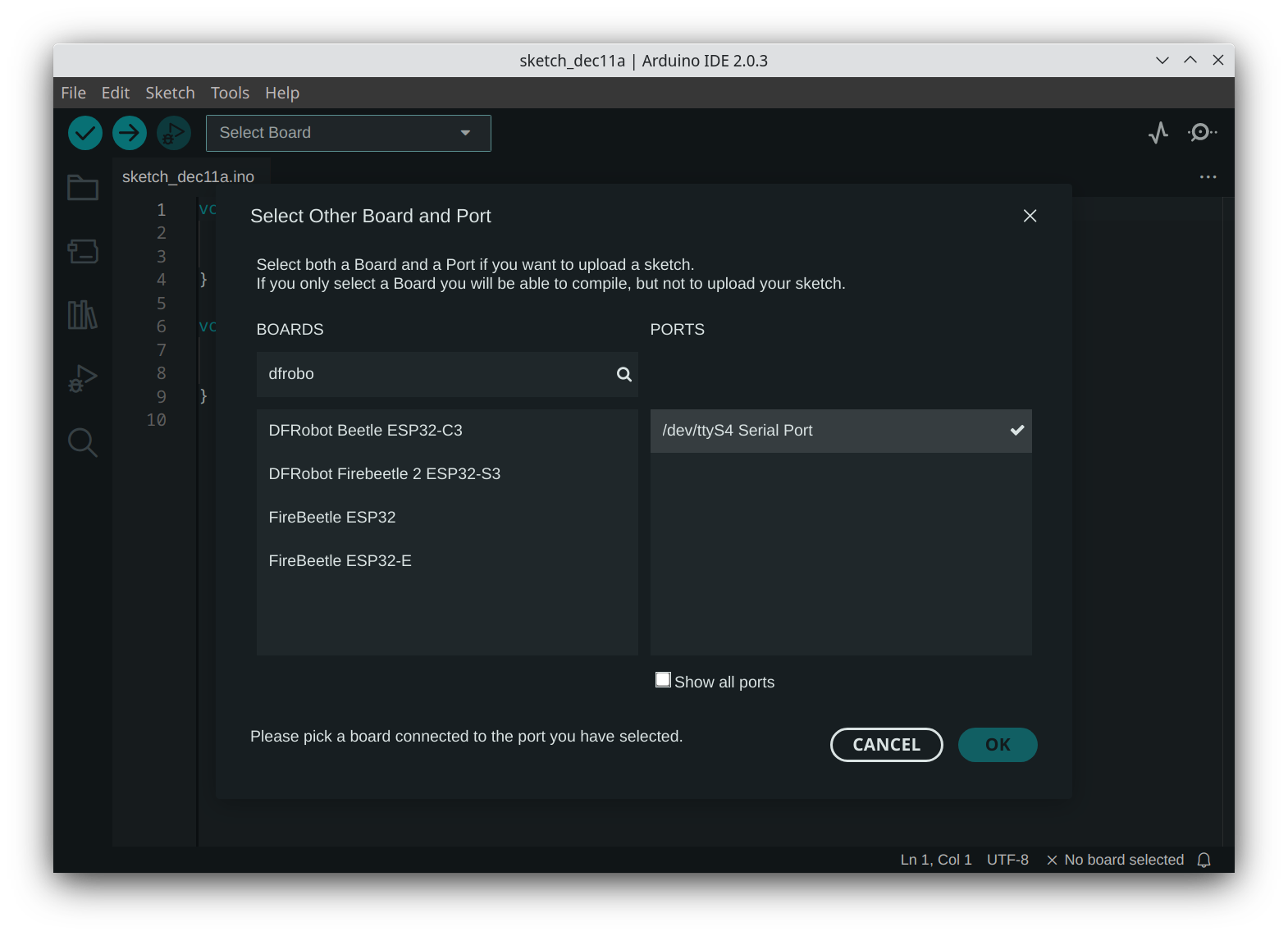The image size is (1288, 936).
Task: Close the Select Other Board dialog
Action: pyautogui.click(x=1030, y=216)
